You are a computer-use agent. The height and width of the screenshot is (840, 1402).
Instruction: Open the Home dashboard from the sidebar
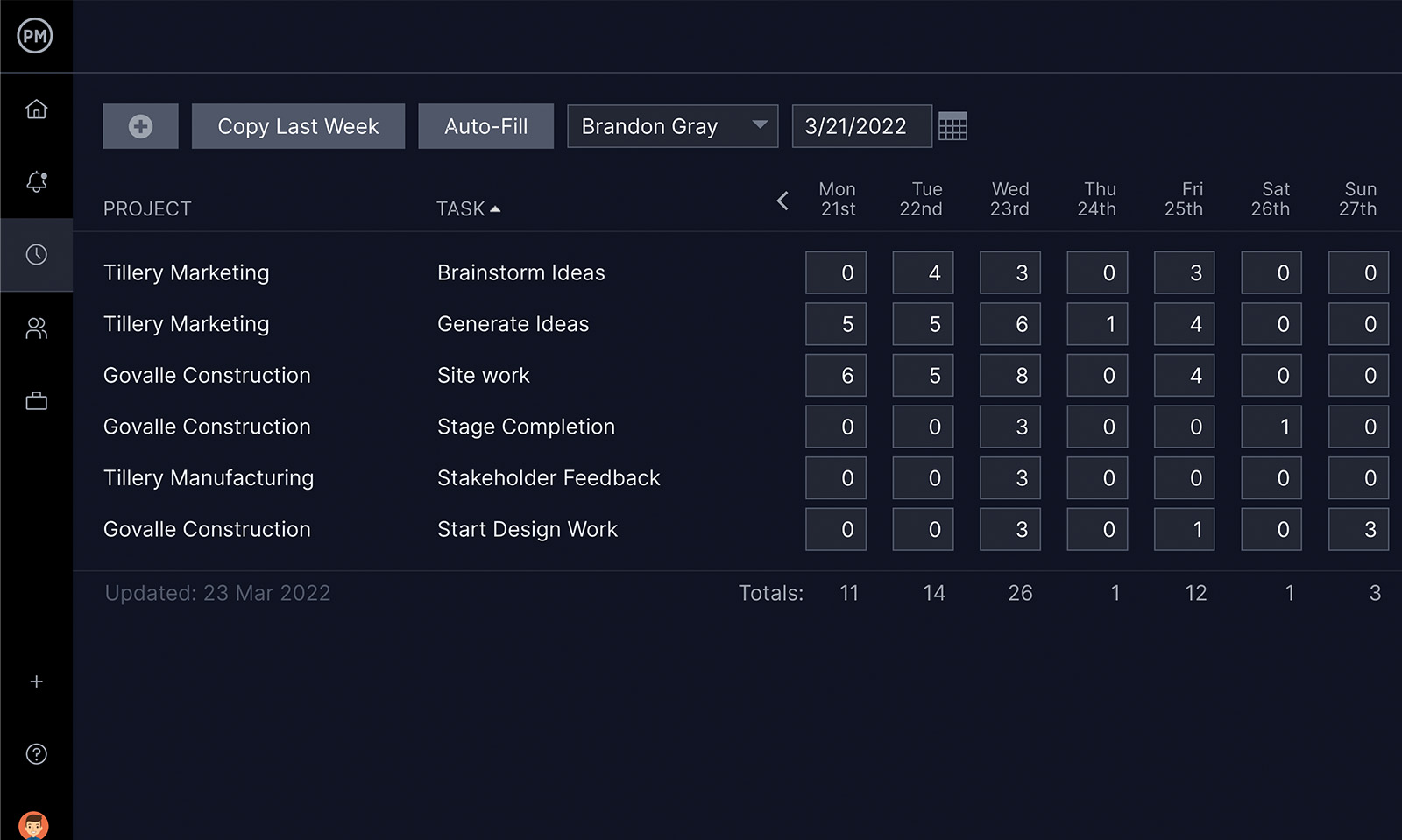click(x=36, y=108)
